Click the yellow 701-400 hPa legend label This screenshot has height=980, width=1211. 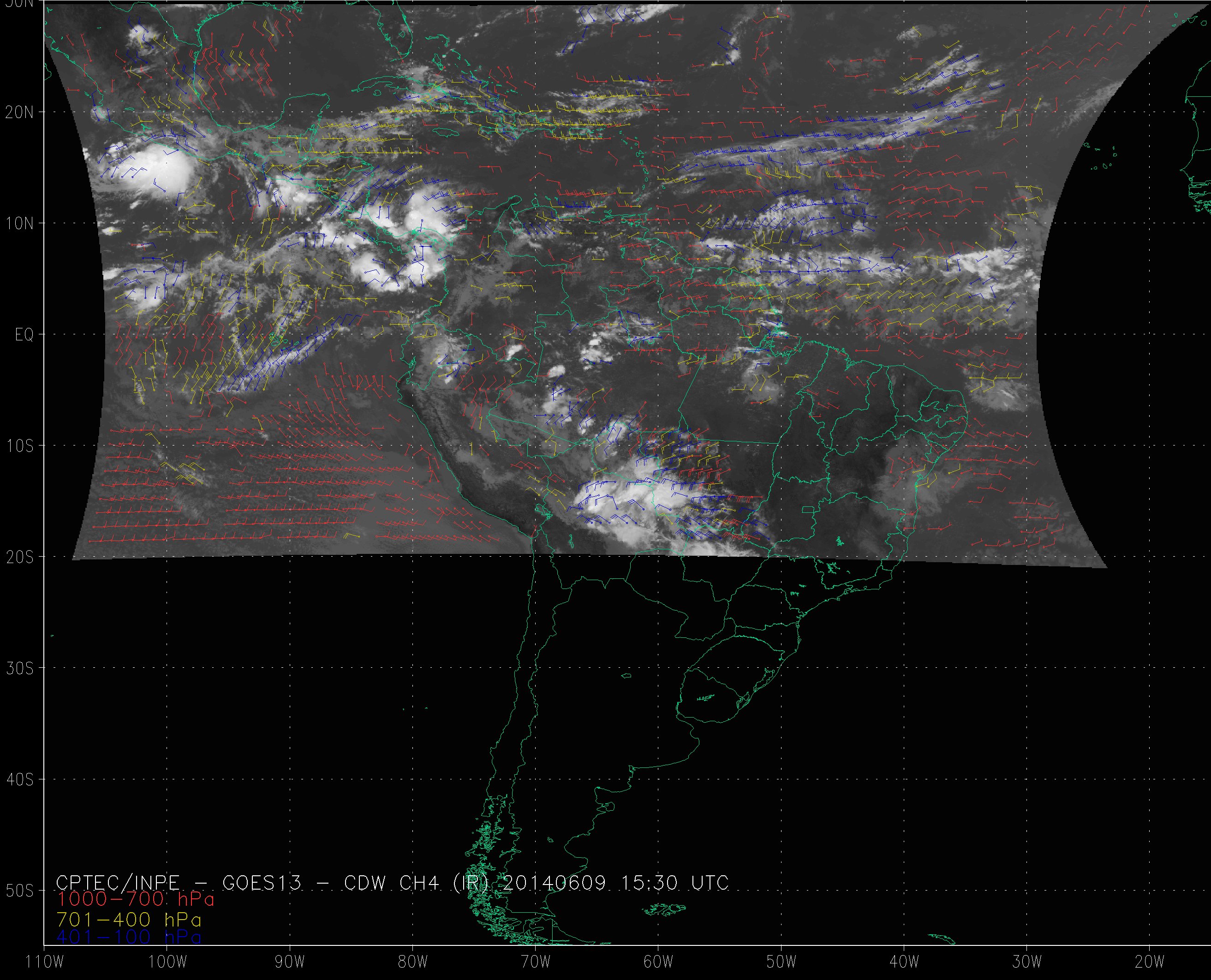coord(129,920)
